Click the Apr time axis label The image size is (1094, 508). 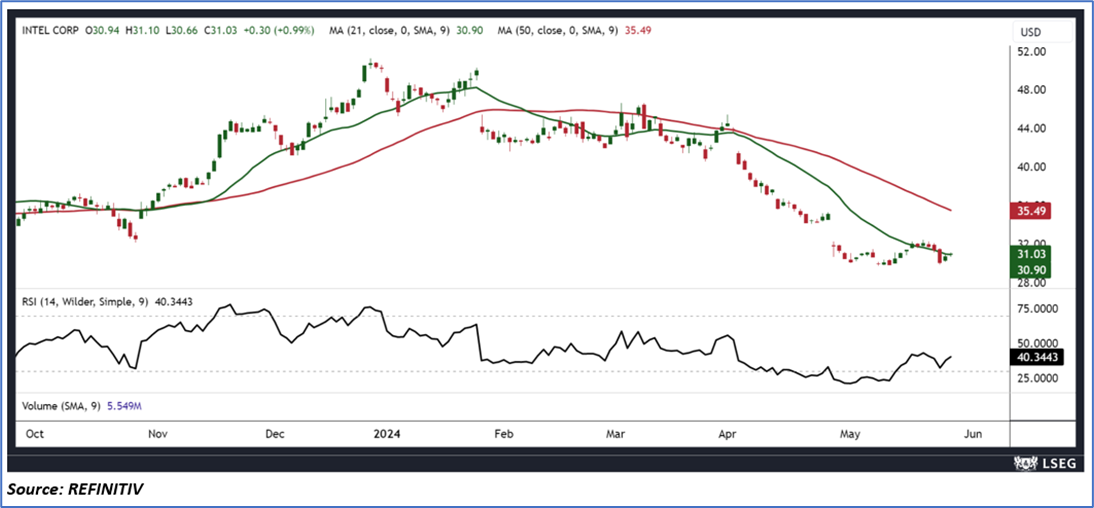728,433
